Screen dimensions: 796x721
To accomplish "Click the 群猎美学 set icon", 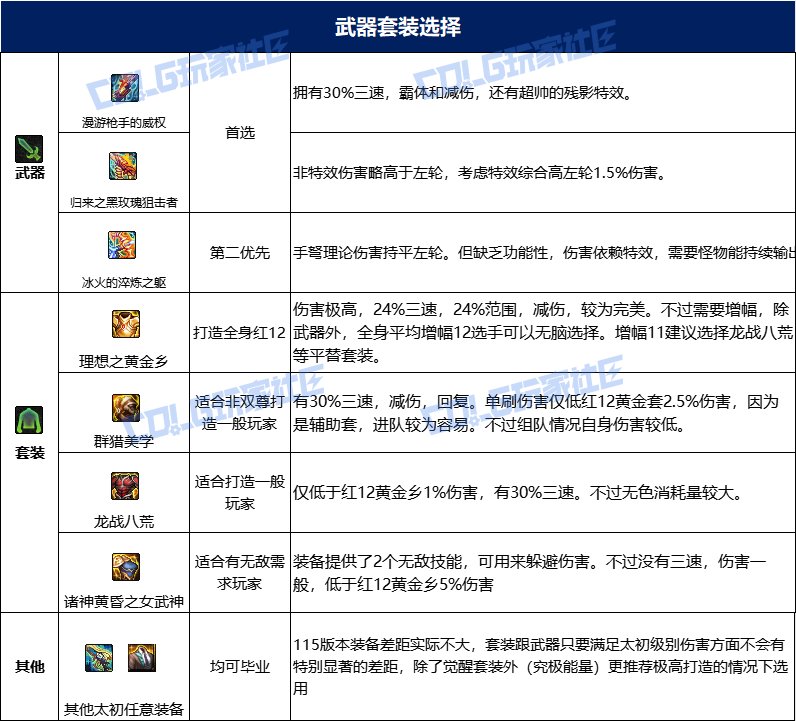I will click(x=124, y=407).
